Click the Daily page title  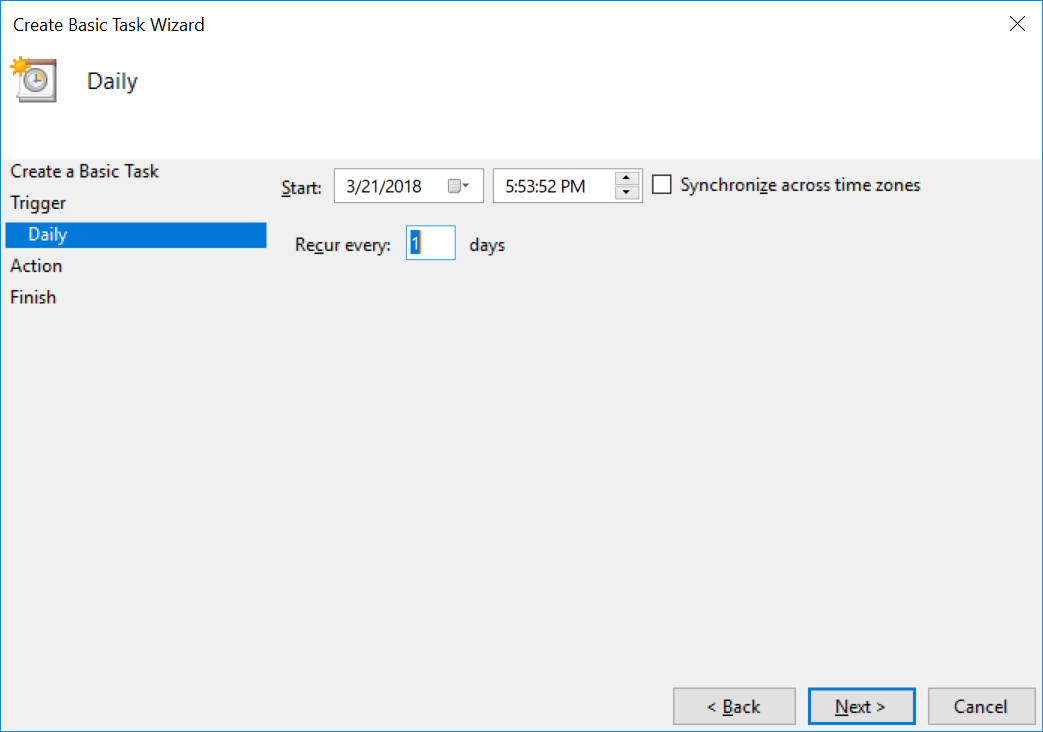pos(111,81)
